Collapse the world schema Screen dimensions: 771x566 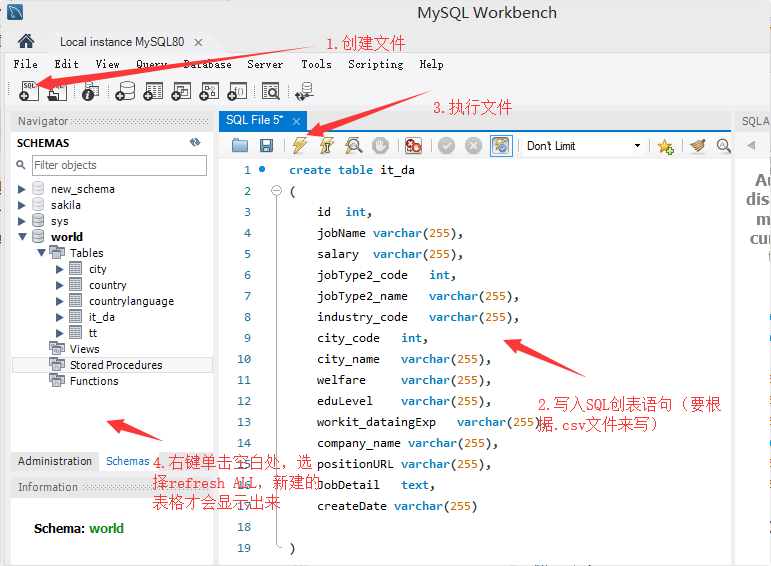coord(22,237)
